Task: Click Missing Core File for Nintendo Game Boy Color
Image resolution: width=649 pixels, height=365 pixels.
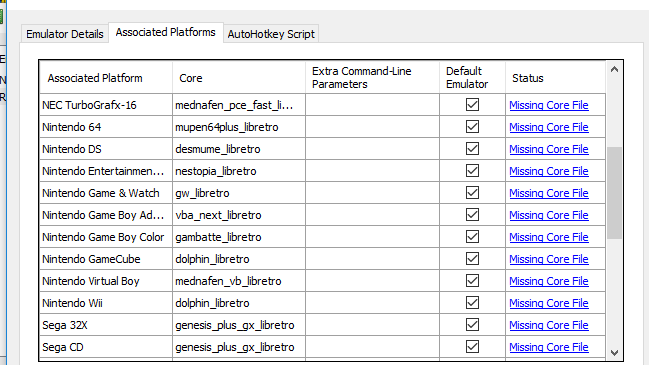Action: pyautogui.click(x=549, y=237)
